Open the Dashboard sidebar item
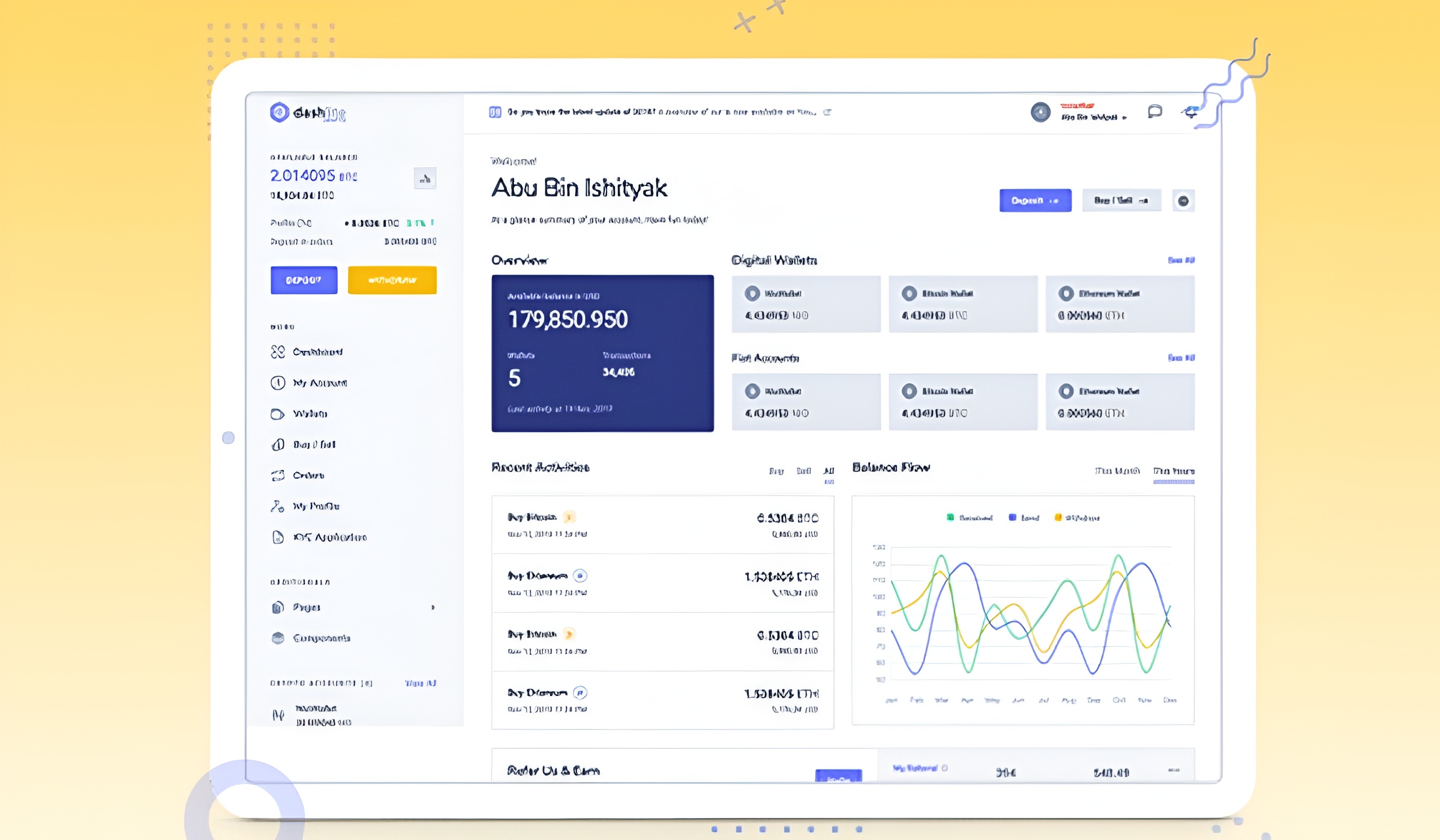This screenshot has width=1440, height=840. [317, 352]
